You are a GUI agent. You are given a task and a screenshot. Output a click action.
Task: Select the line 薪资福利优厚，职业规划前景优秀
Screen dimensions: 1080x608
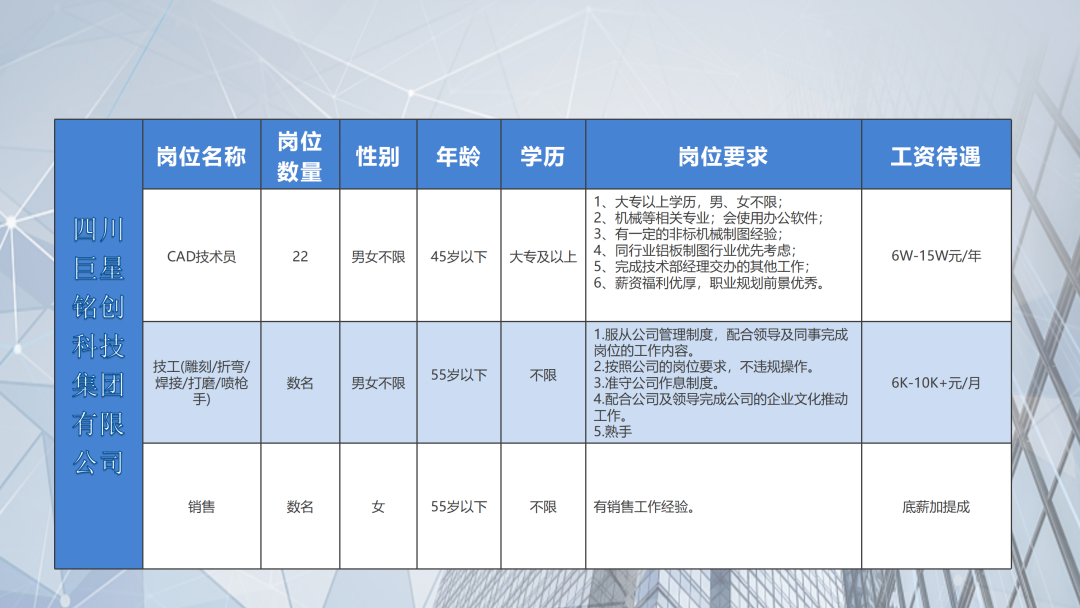(x=709, y=282)
